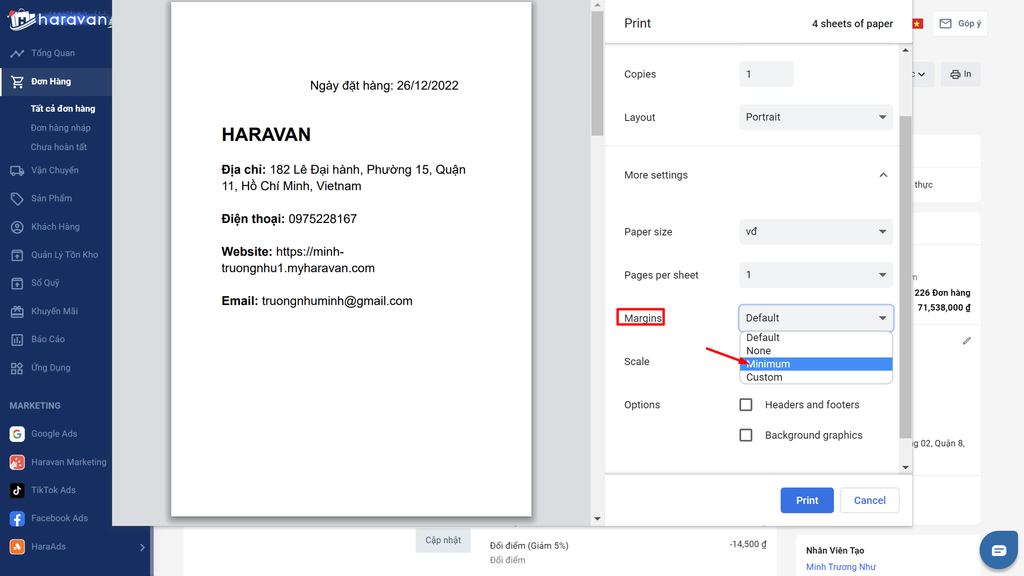Open Tất cả đơn hàng submenu
Image resolution: width=1024 pixels, height=576 pixels.
coord(63,108)
